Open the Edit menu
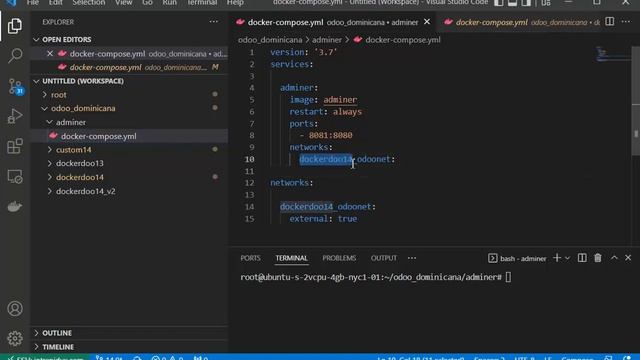This screenshot has width=640, height=360. click(56, 2)
